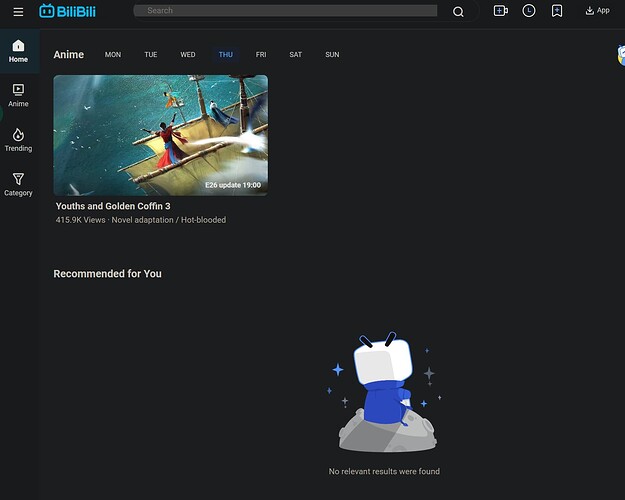This screenshot has width=625, height=500.
Task: Open watch history clock icon
Action: (x=529, y=11)
